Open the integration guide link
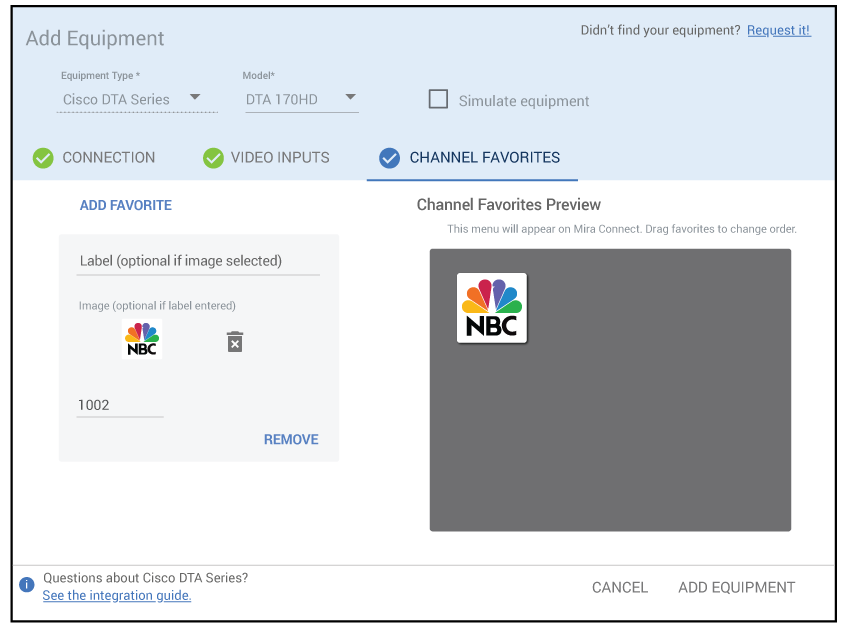The image size is (843, 627). click(117, 596)
